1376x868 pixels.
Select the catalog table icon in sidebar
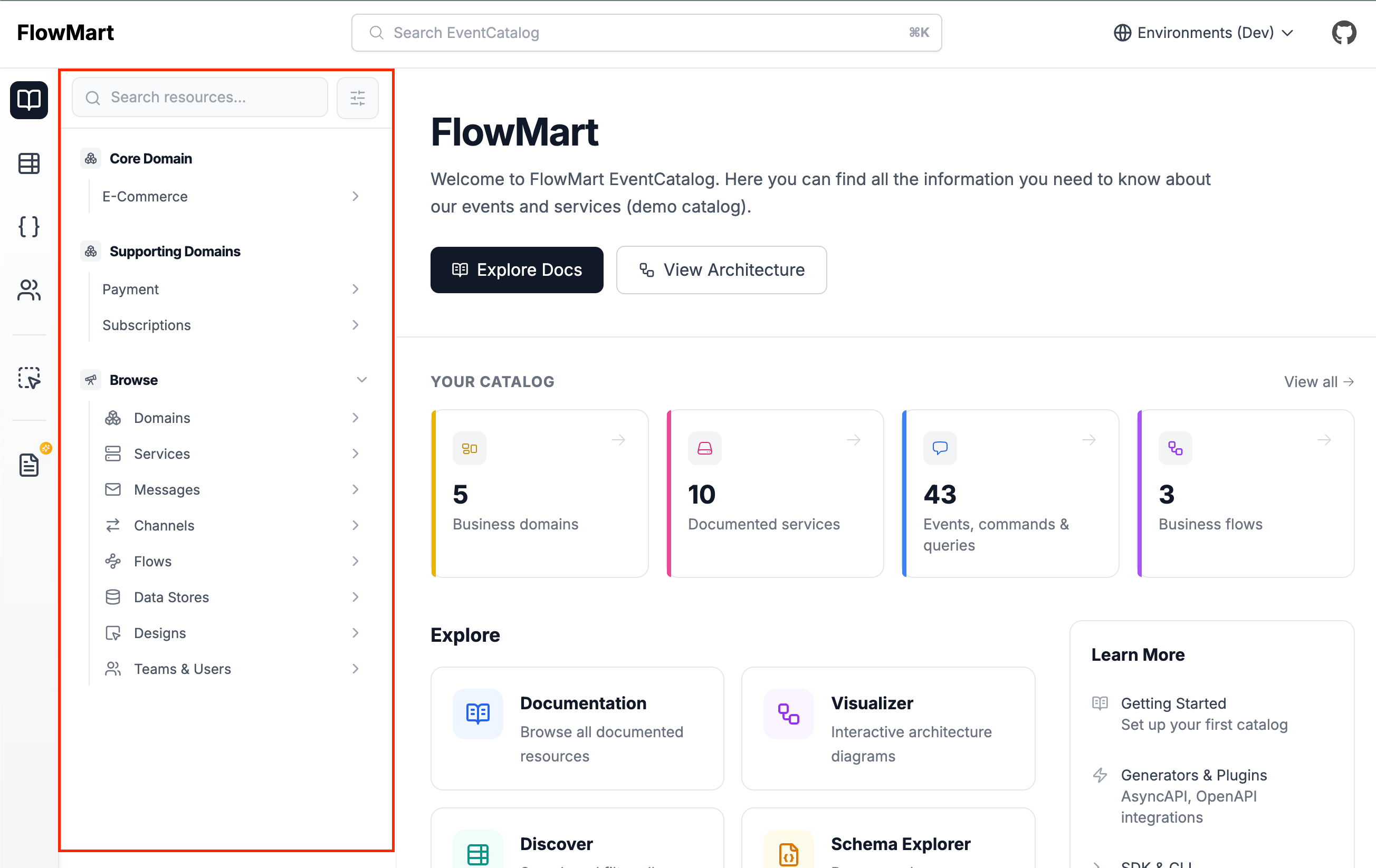[28, 163]
